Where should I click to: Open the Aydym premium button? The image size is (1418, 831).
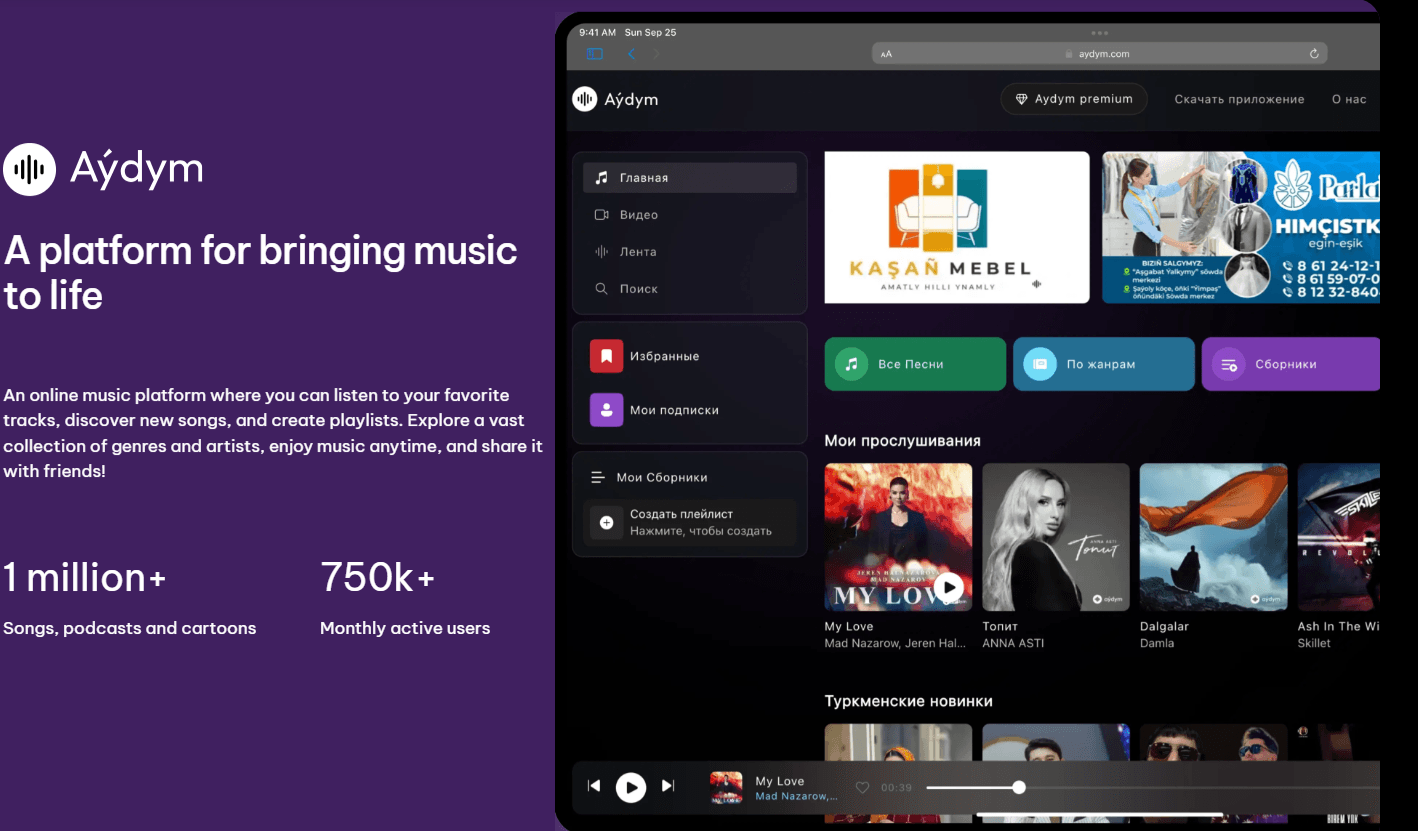[1074, 99]
